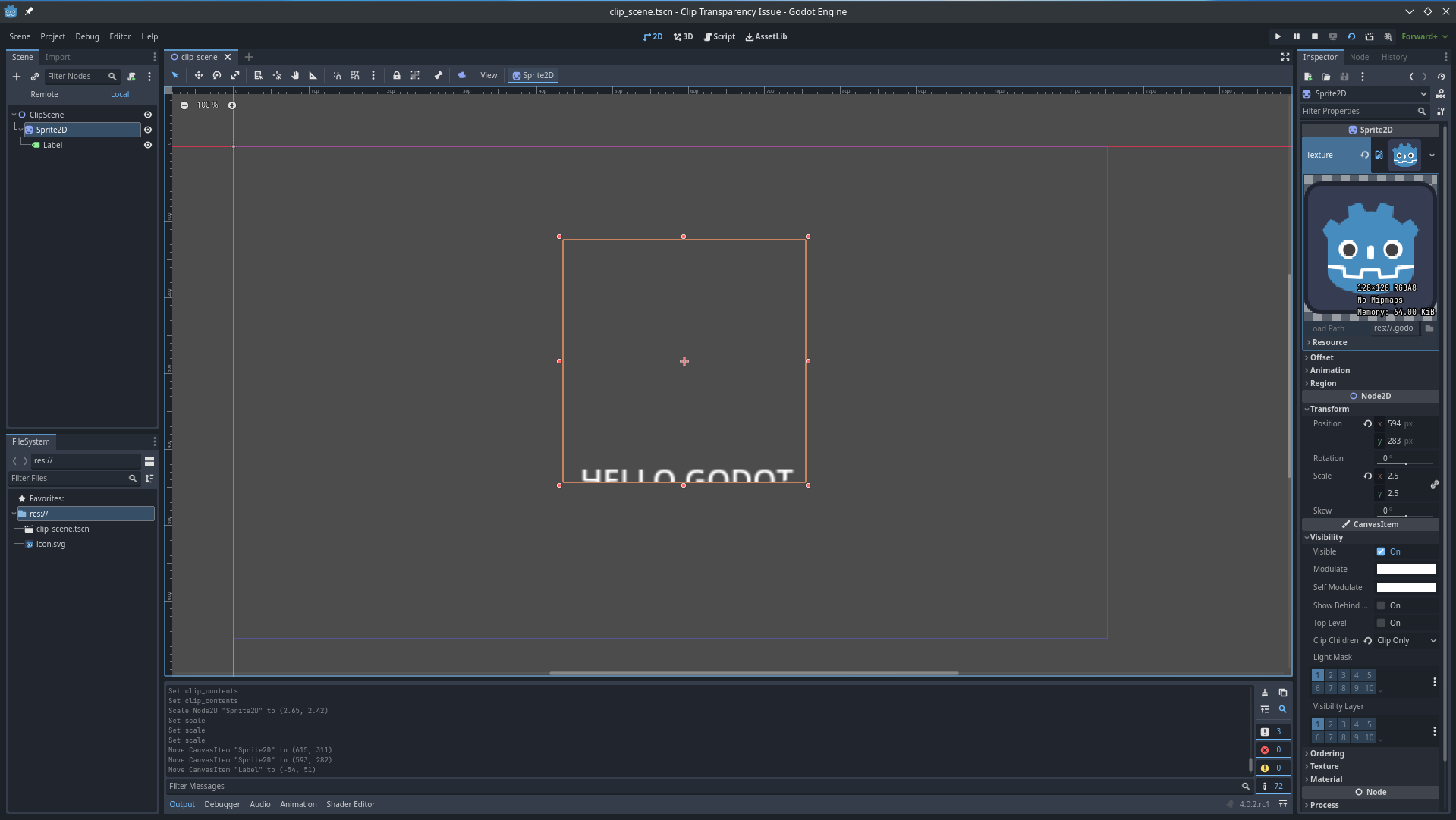This screenshot has width=1456, height=820.
Task: Open the Debug menu
Action: pos(87,36)
